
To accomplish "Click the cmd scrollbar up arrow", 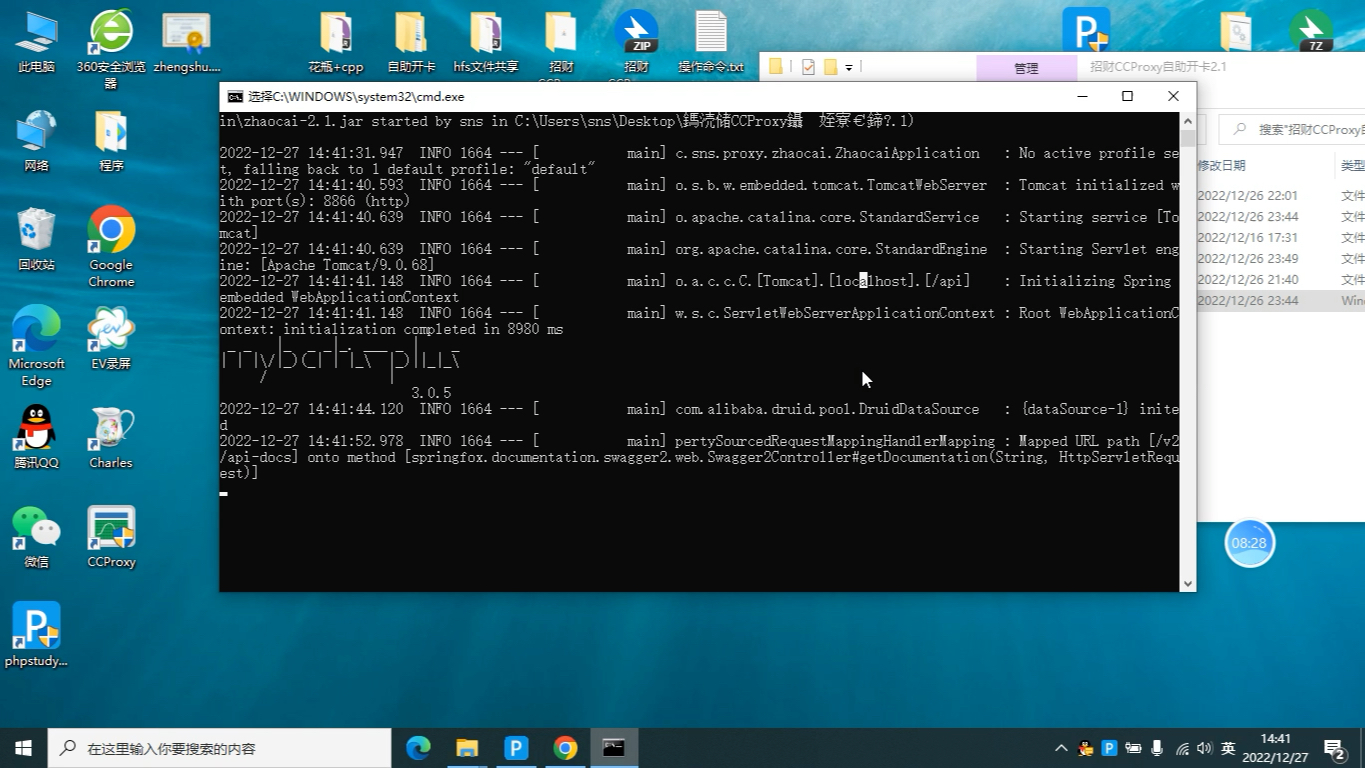I will tap(1188, 121).
